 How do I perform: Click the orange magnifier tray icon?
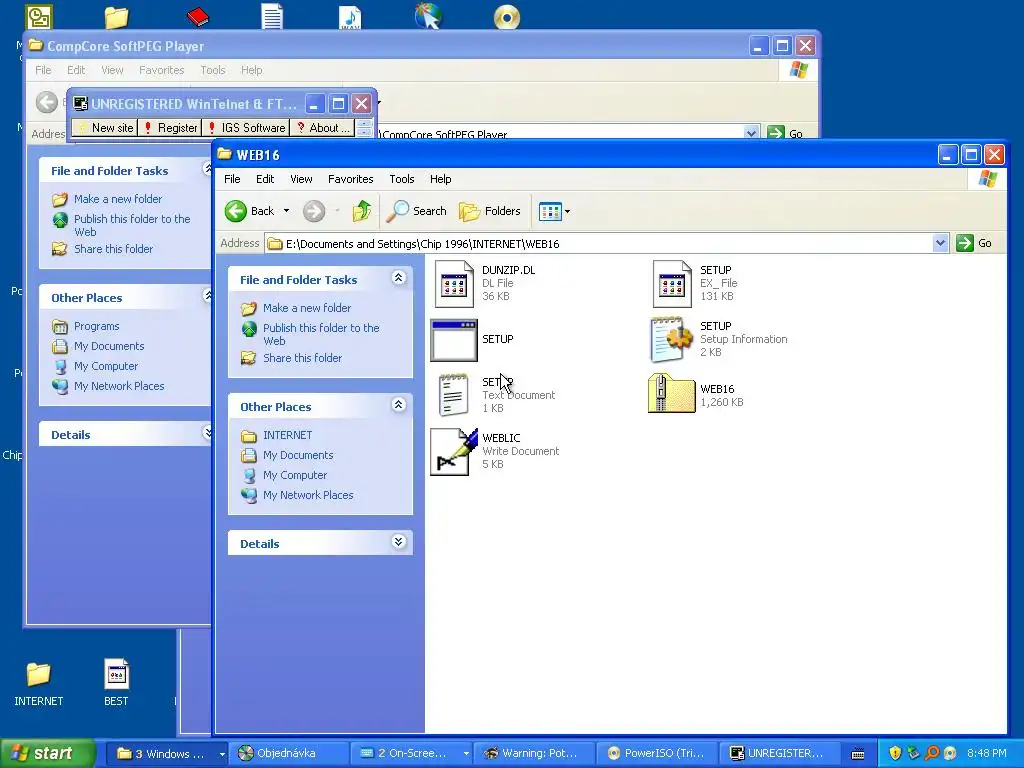tap(931, 754)
